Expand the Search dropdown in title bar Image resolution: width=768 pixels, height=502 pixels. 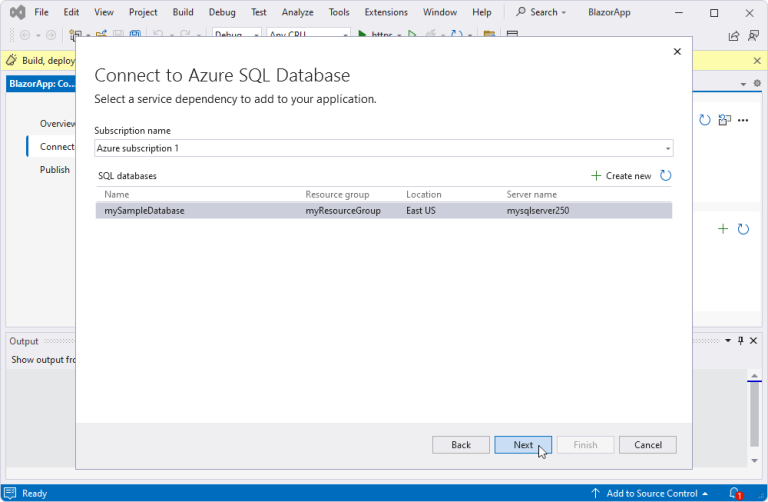click(x=563, y=12)
